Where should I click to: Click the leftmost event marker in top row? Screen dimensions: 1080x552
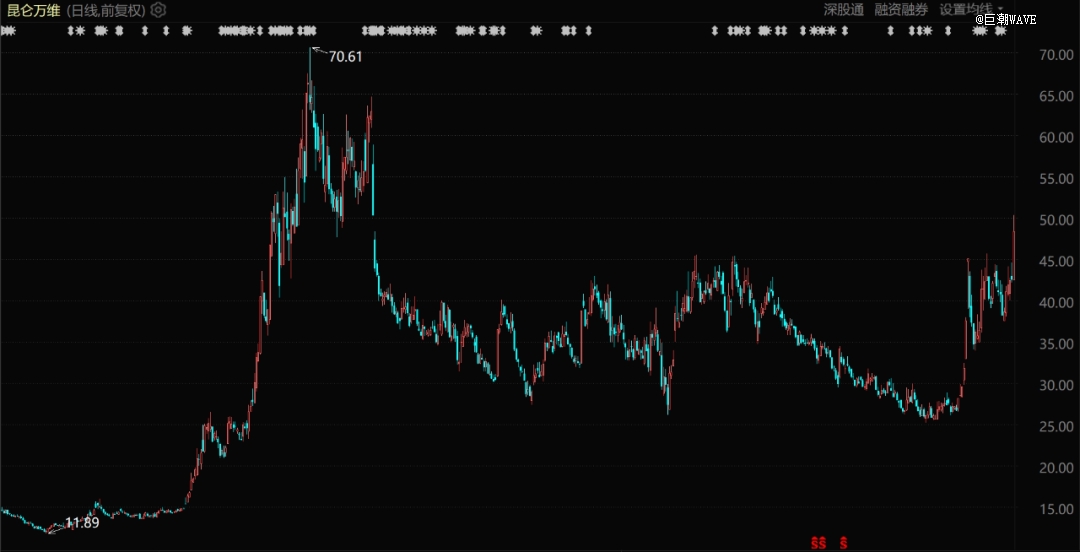pos(7,31)
